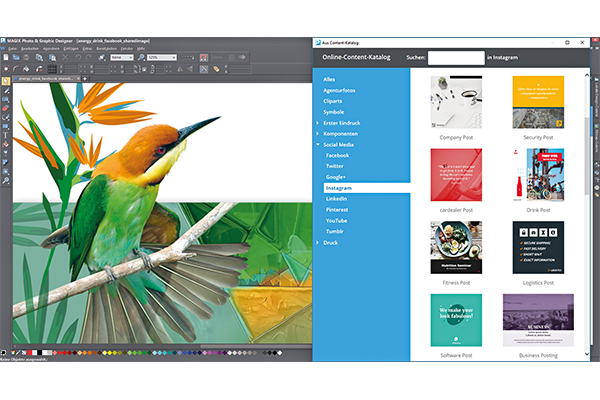Select the Fill tool in toolbox
The image size is (600, 400).
coord(6,143)
